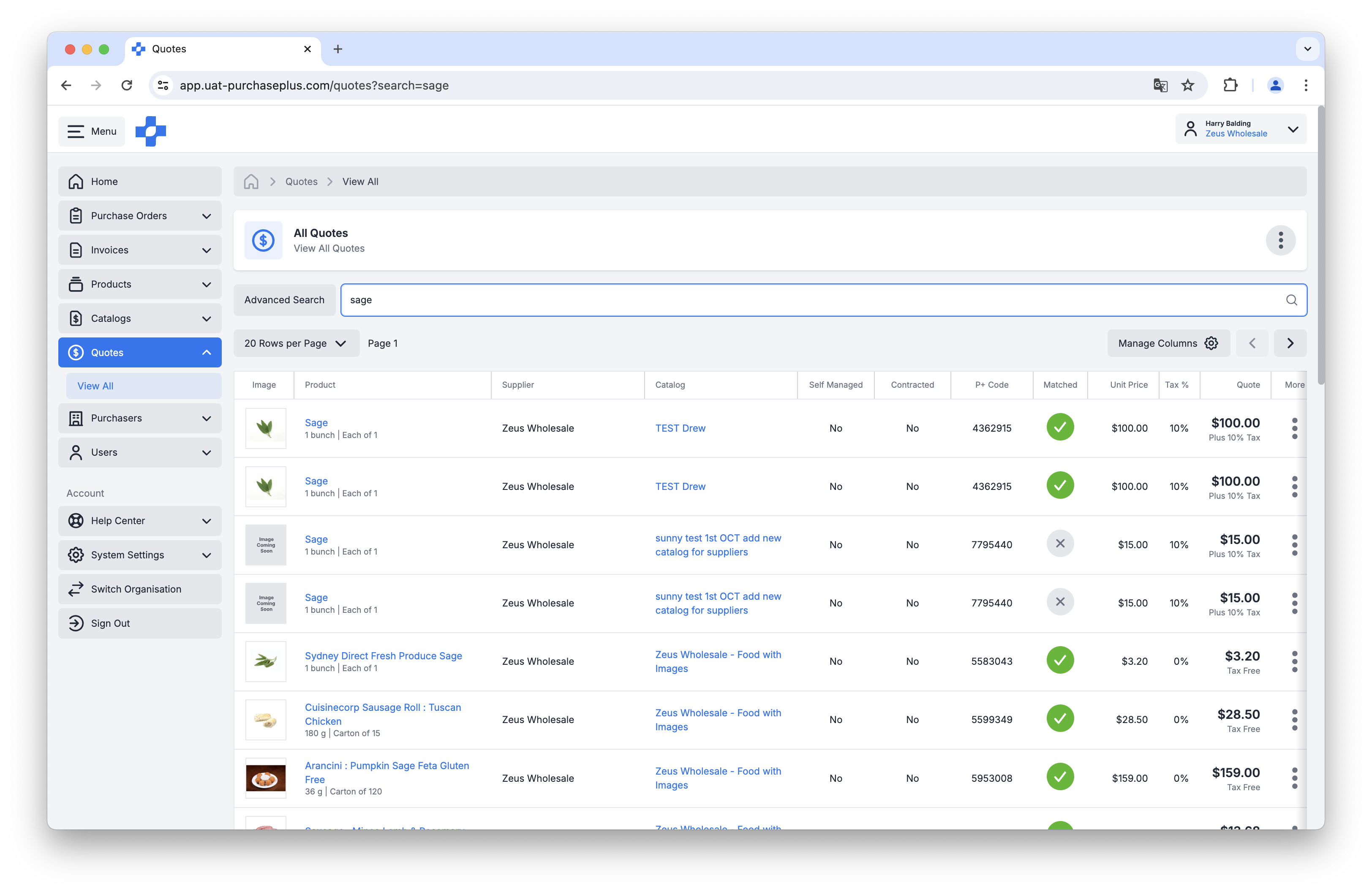Click first Sage product thumbnail
Image resolution: width=1372 pixels, height=892 pixels.
tap(266, 428)
